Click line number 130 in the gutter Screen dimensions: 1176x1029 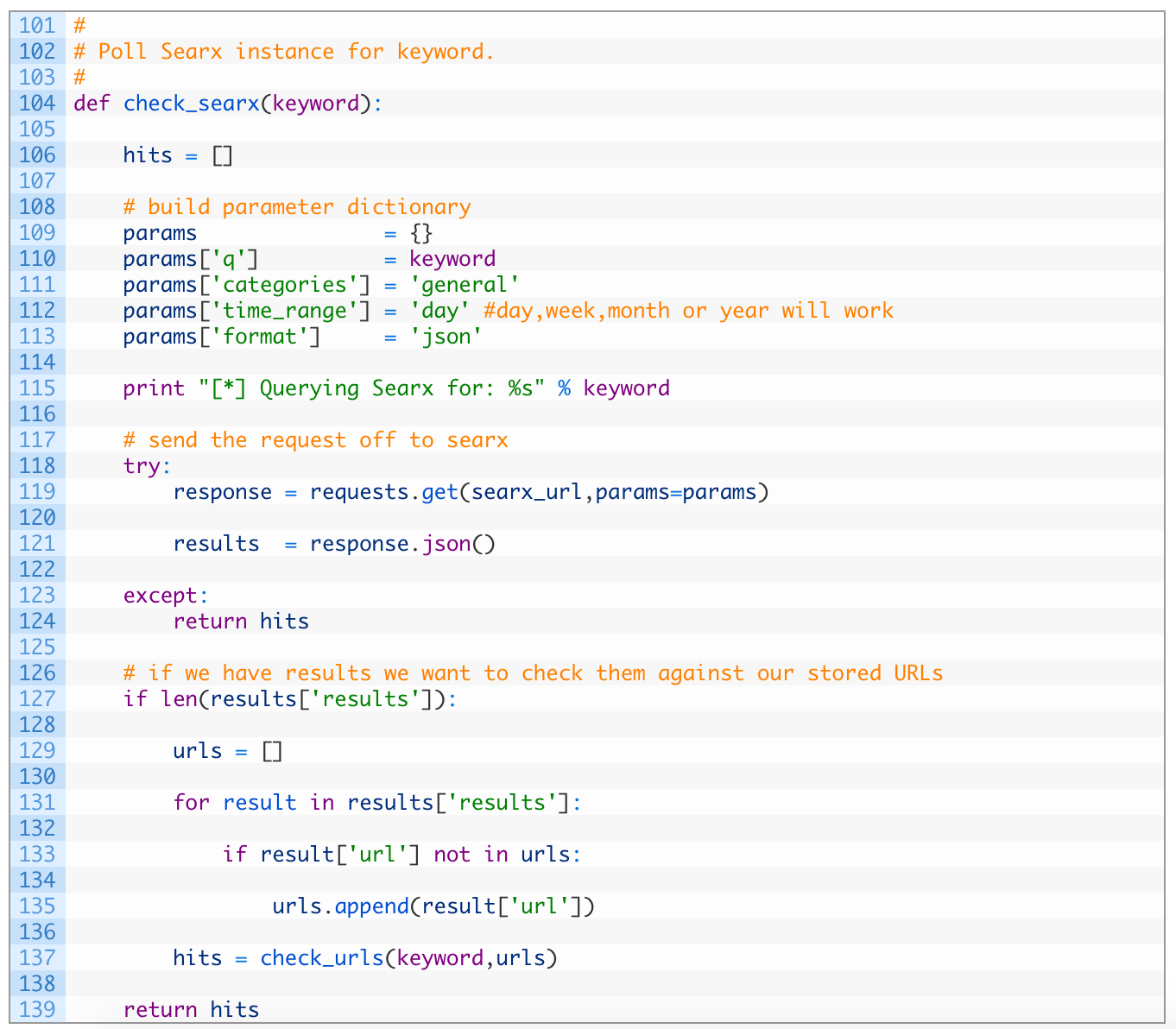click(x=37, y=777)
